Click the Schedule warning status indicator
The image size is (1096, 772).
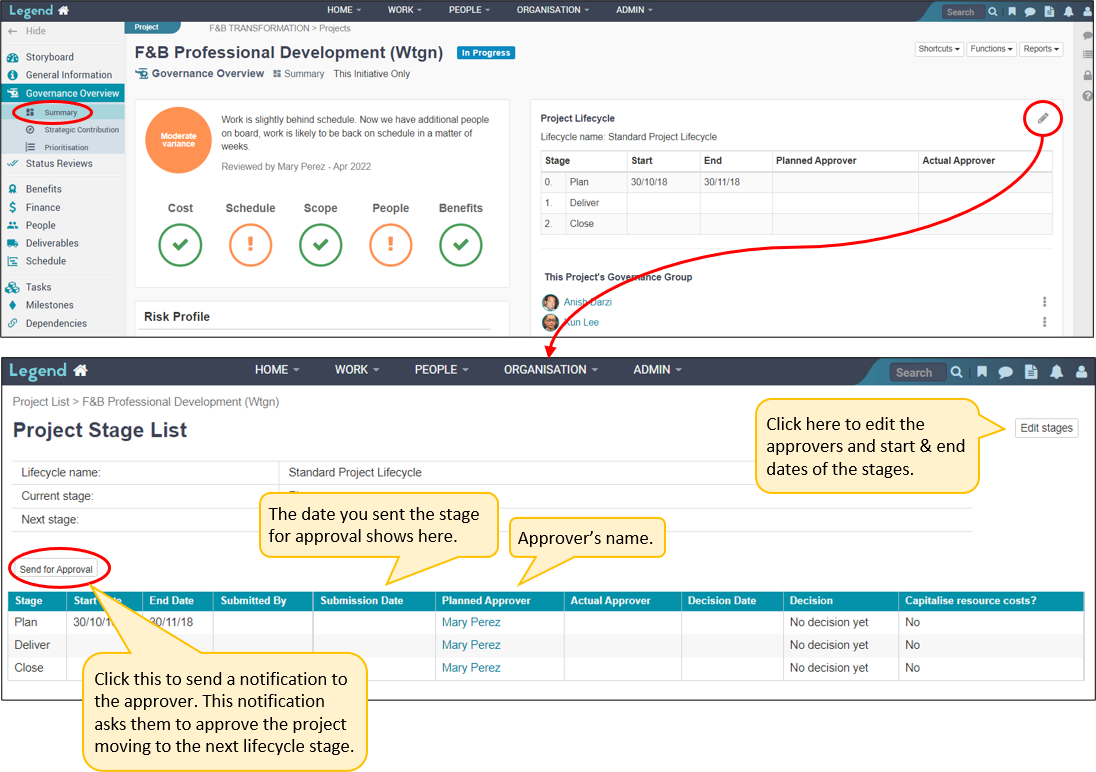pyautogui.click(x=250, y=245)
